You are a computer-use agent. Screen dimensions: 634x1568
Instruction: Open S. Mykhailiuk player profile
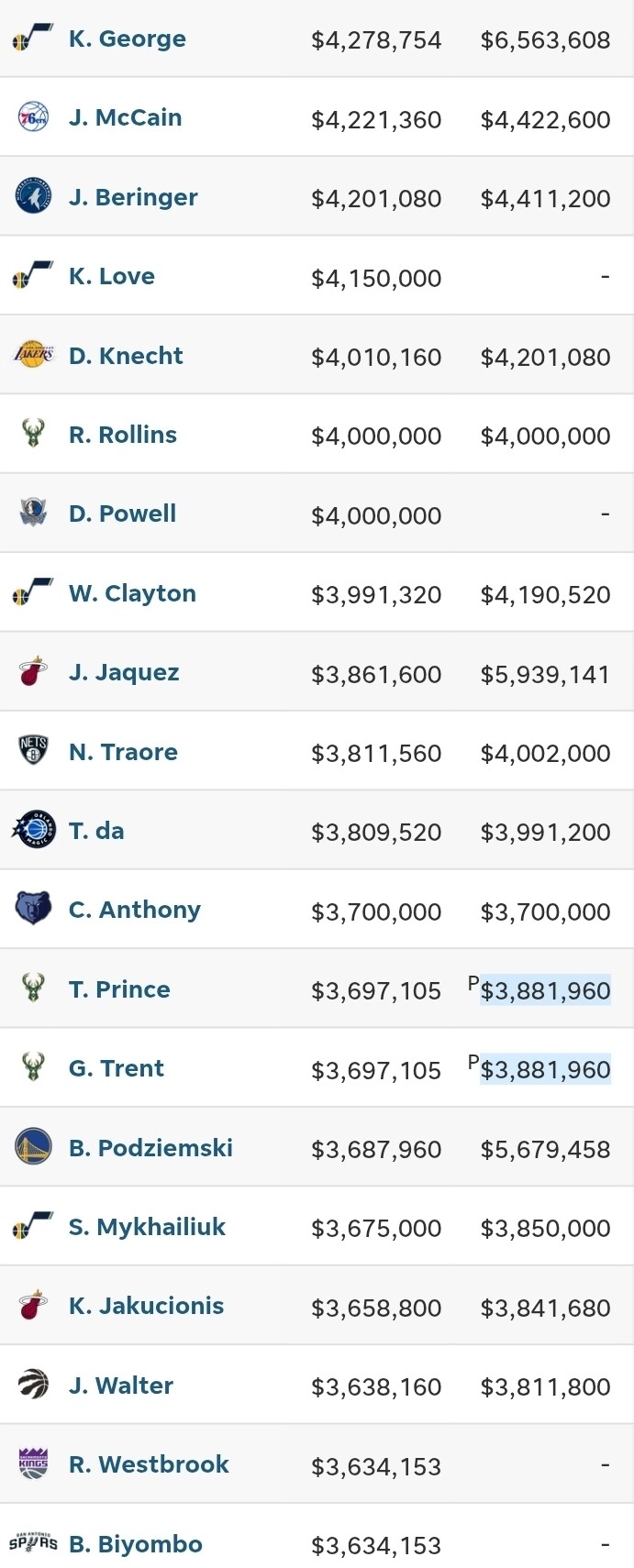coord(147,1227)
